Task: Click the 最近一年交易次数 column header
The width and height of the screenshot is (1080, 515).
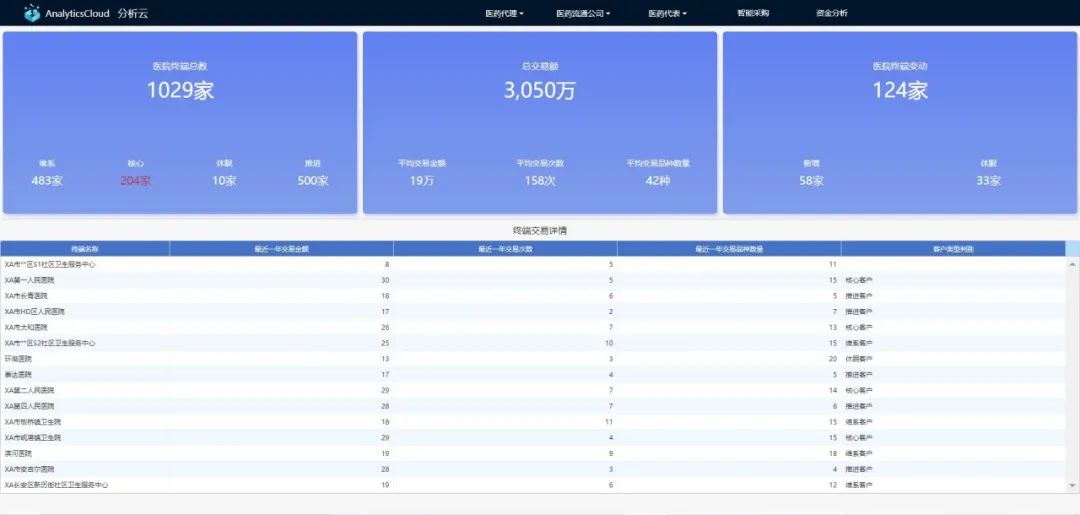Action: 505,248
